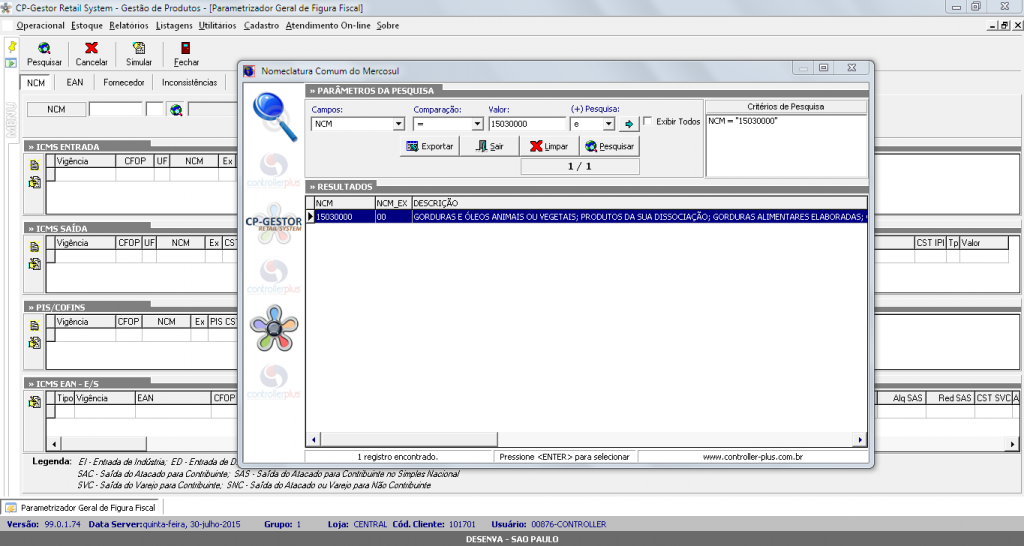This screenshot has width=1024, height=546.
Task: Click the vertical MENU sidebar label
Action: pyautogui.click(x=10, y=120)
